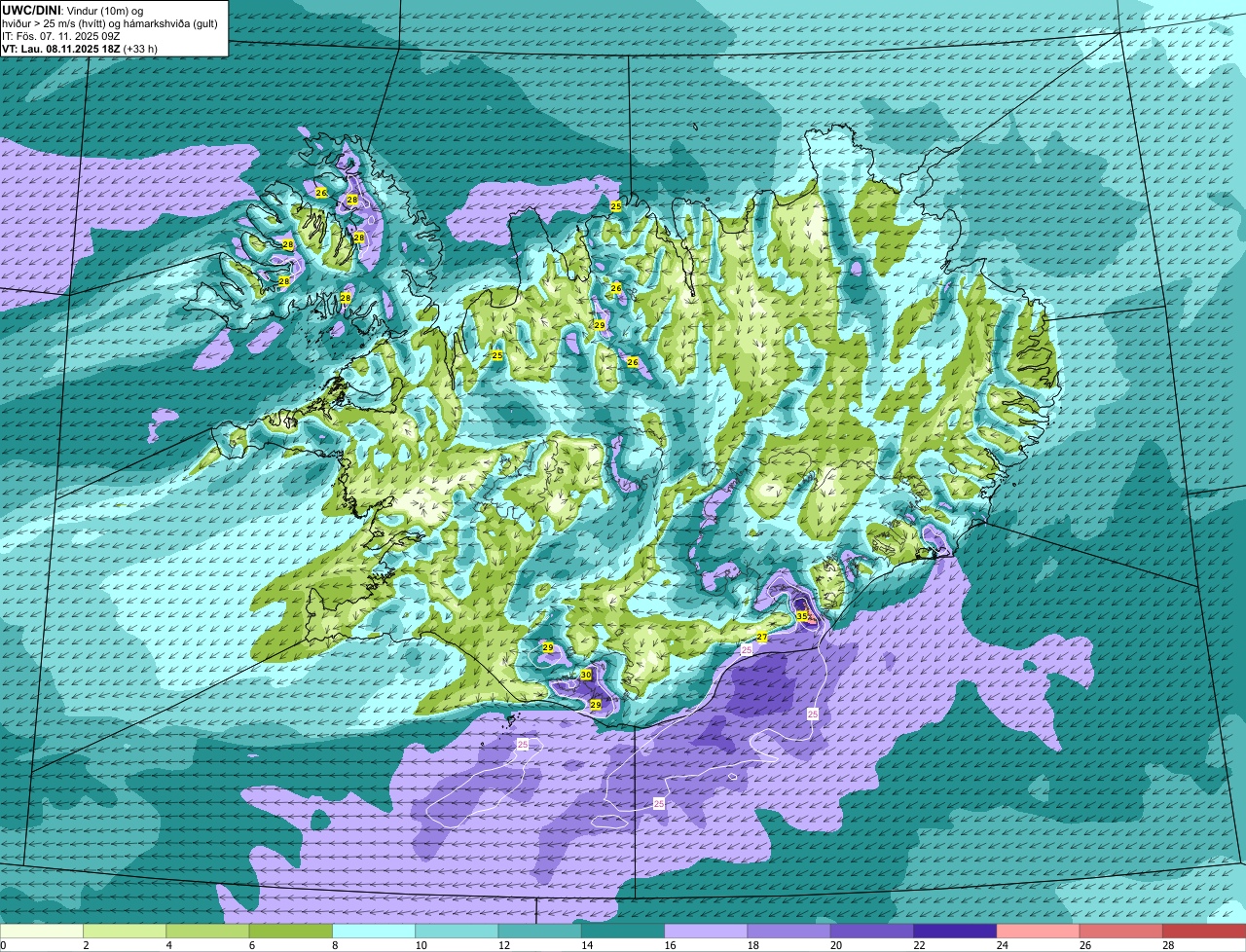Click valid time 'VT: Lau. 08.11.2025 18Z (+33 h)'
The image size is (1246, 952).
point(80,49)
